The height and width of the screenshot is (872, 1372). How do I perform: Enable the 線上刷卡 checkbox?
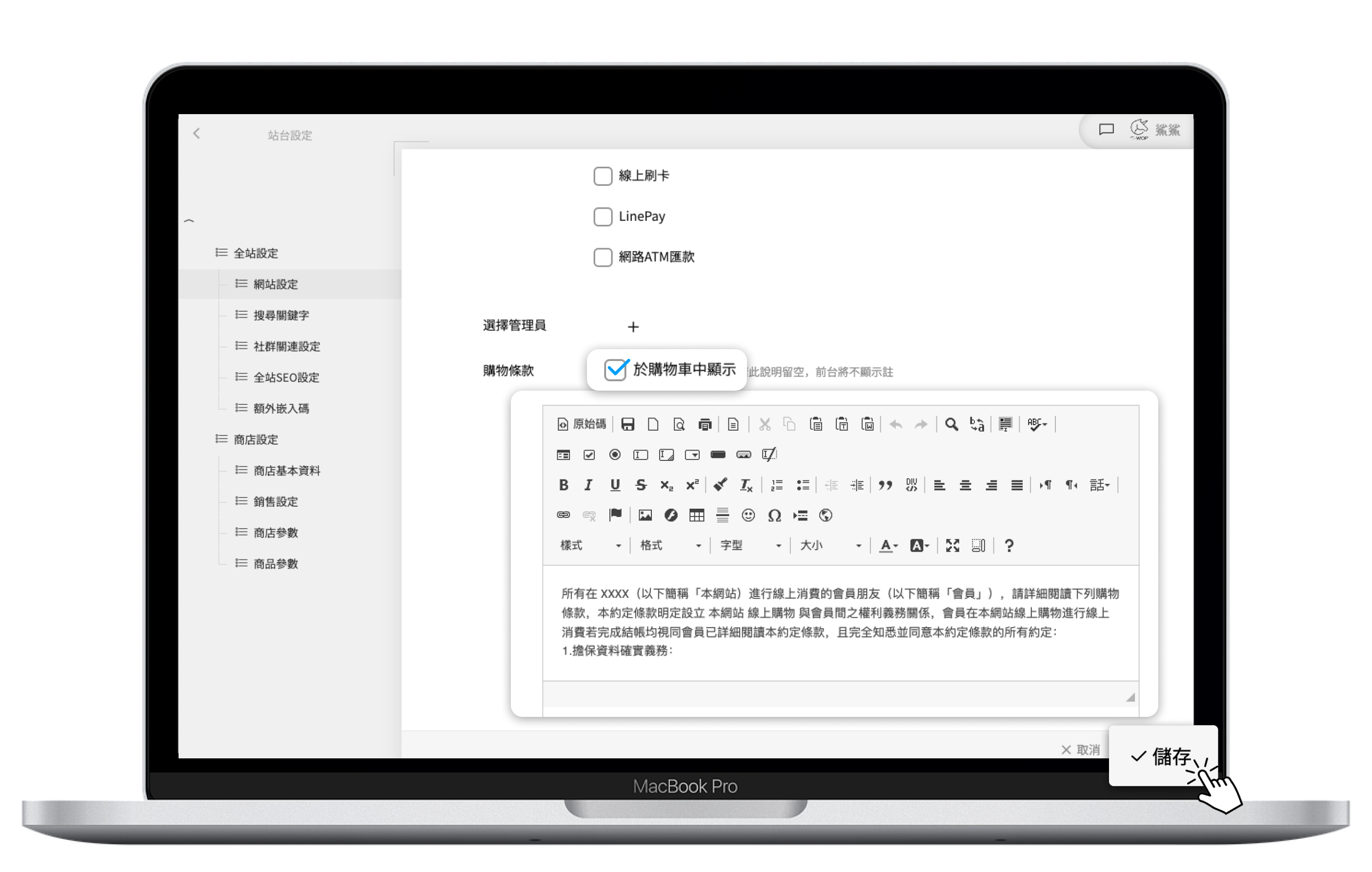point(603,176)
